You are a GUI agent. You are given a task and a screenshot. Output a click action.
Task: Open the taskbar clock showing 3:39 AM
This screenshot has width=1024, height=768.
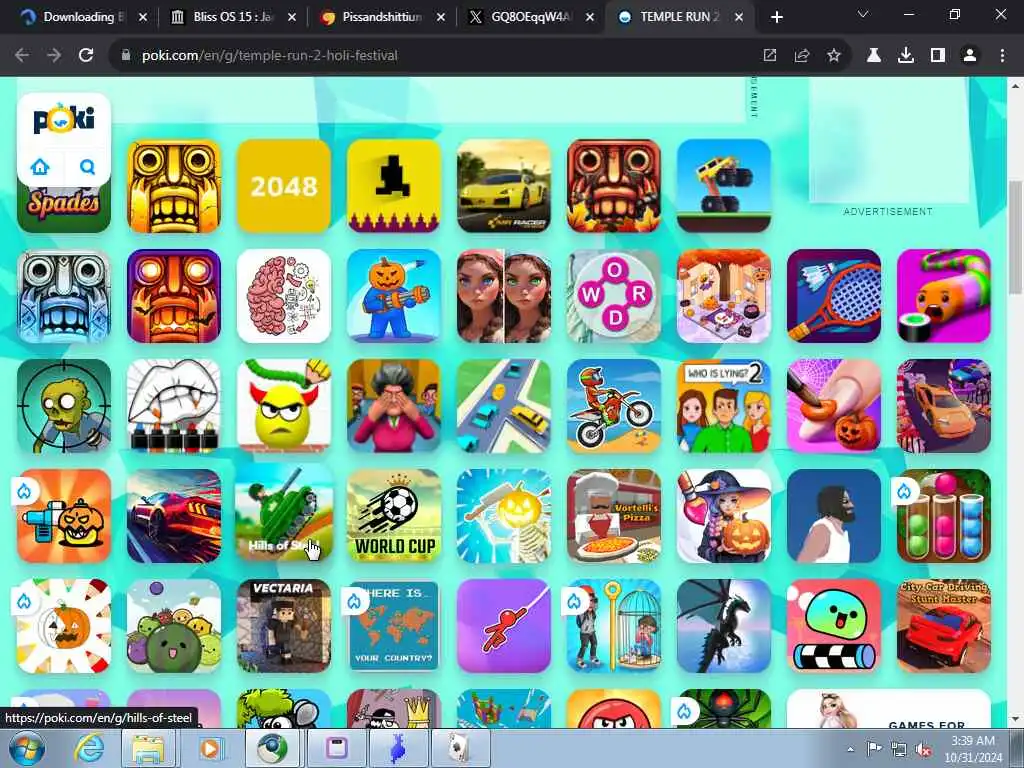(972, 749)
